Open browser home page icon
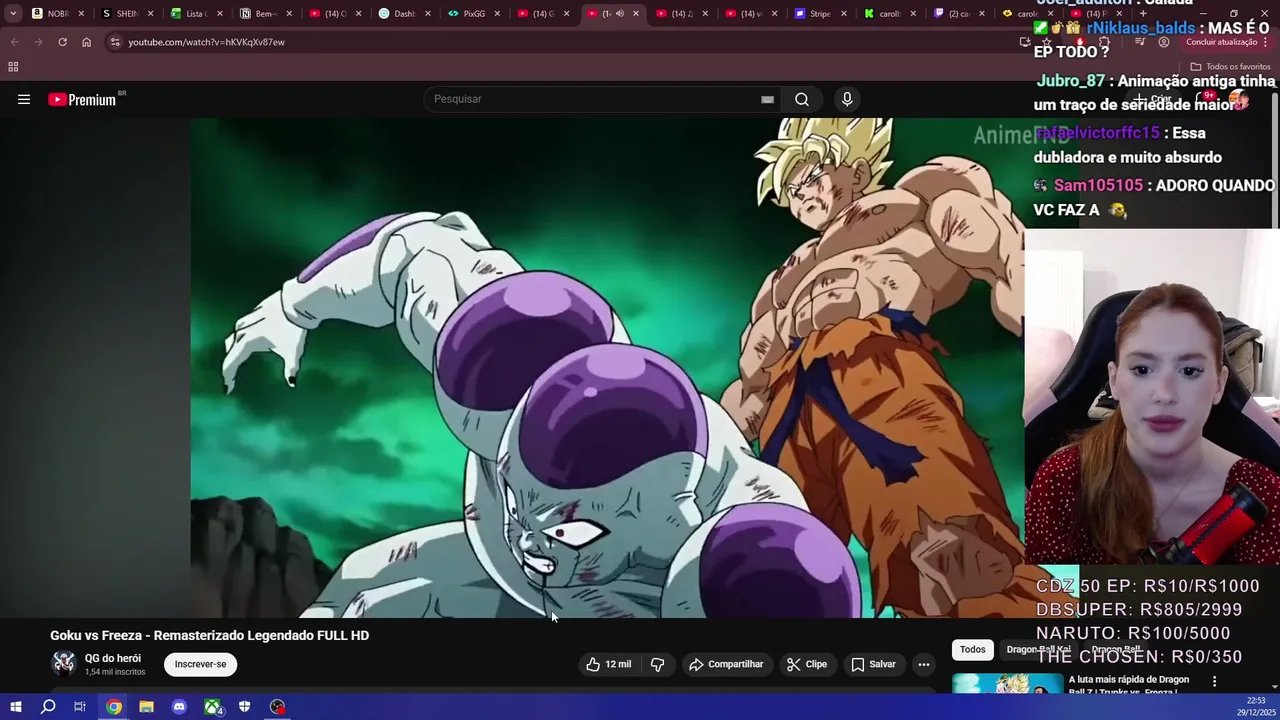 pyautogui.click(x=86, y=42)
